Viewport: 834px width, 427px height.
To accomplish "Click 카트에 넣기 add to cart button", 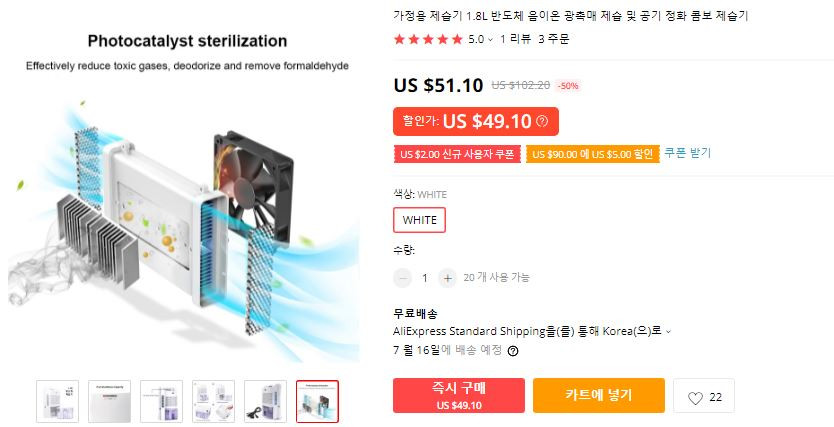I will [x=599, y=396].
